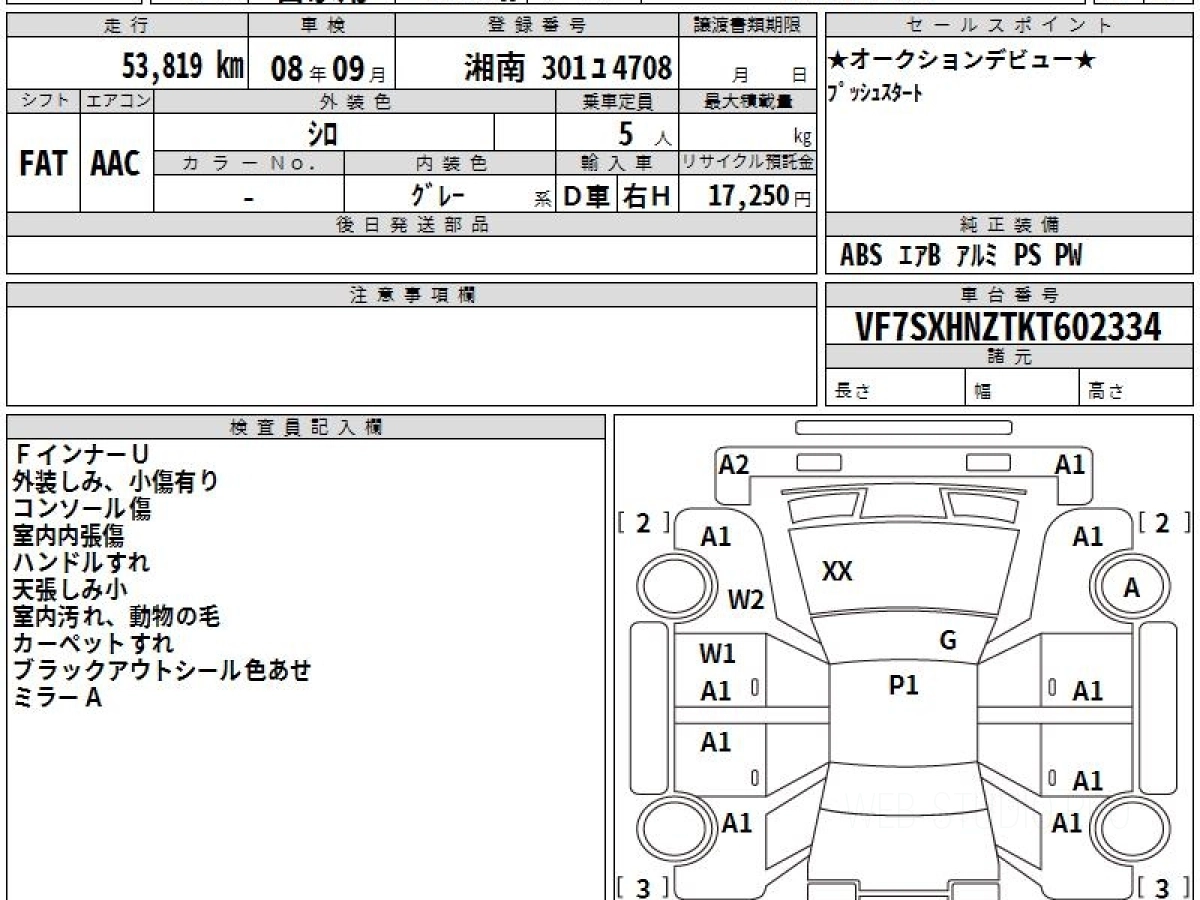Click the 右H steering position cell
This screenshot has width=1200, height=900.
(x=647, y=196)
